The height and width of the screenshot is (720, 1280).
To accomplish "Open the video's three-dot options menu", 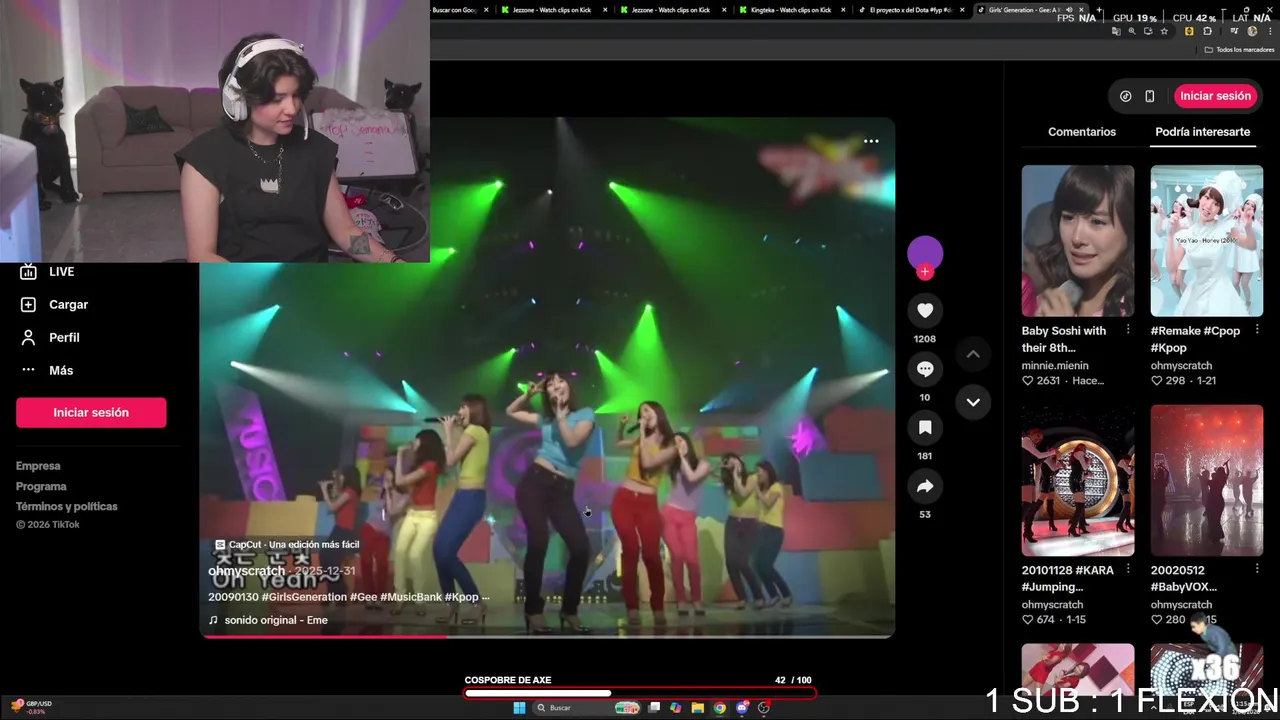I will point(871,141).
